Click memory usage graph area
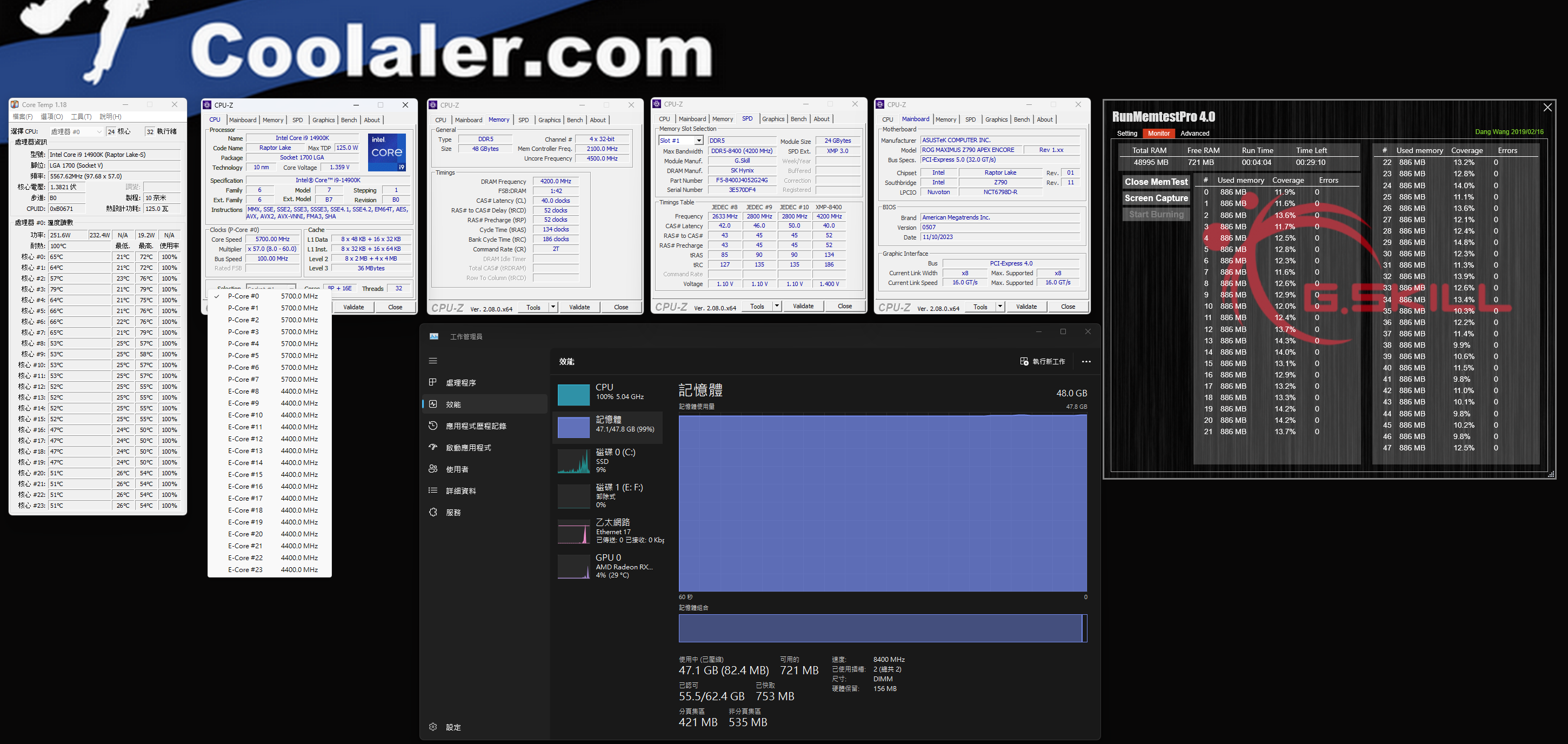The height and width of the screenshot is (744, 1568). [x=883, y=503]
